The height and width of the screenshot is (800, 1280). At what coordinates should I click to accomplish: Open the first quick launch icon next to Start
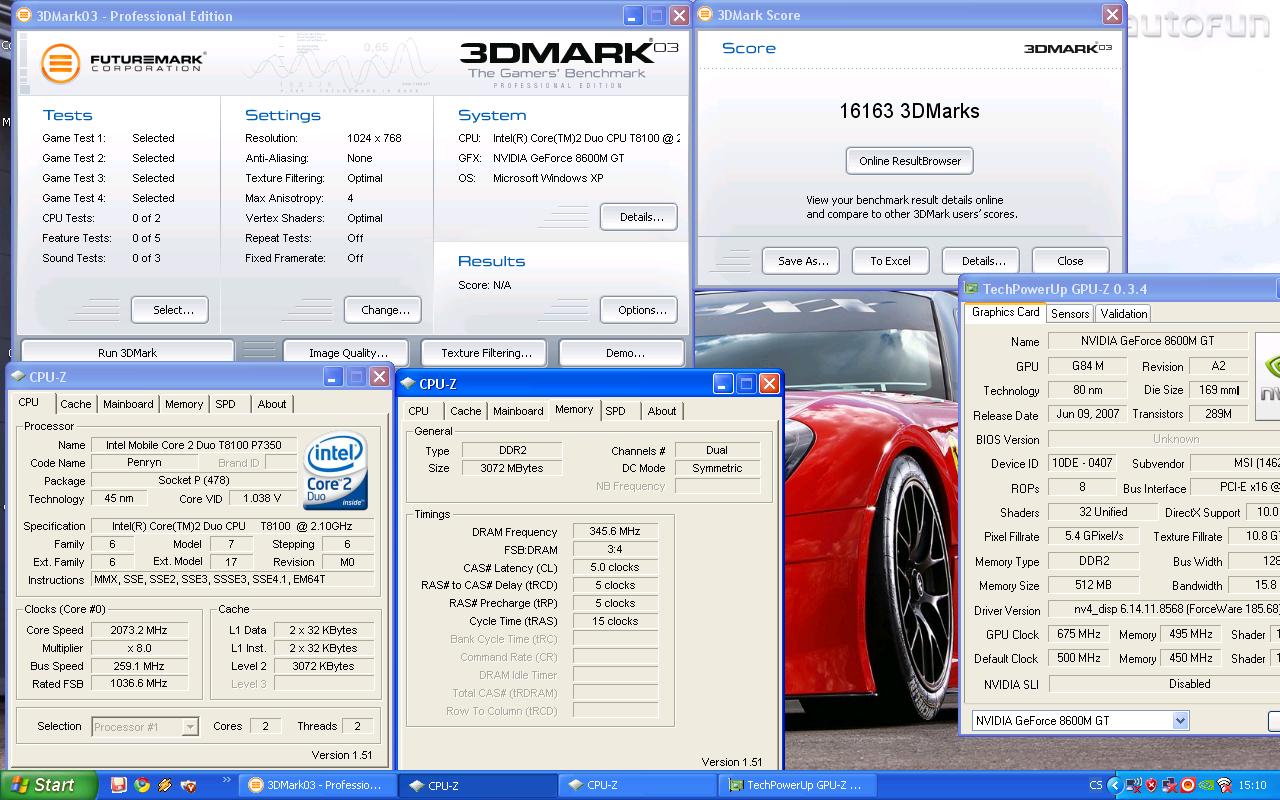(119, 785)
